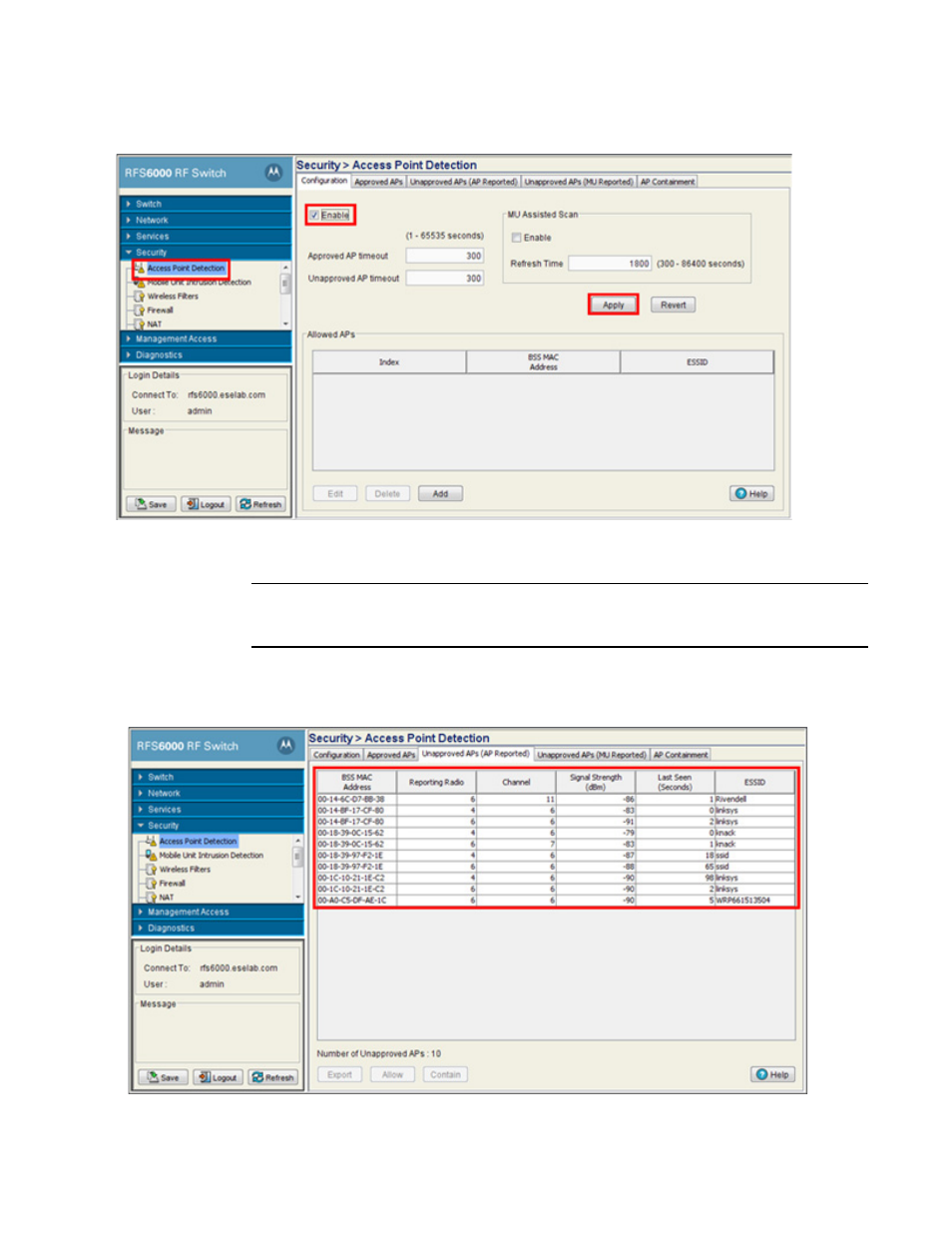Expand the Switch menu in lower screenshot
952x1233 pixels.
coord(218,777)
